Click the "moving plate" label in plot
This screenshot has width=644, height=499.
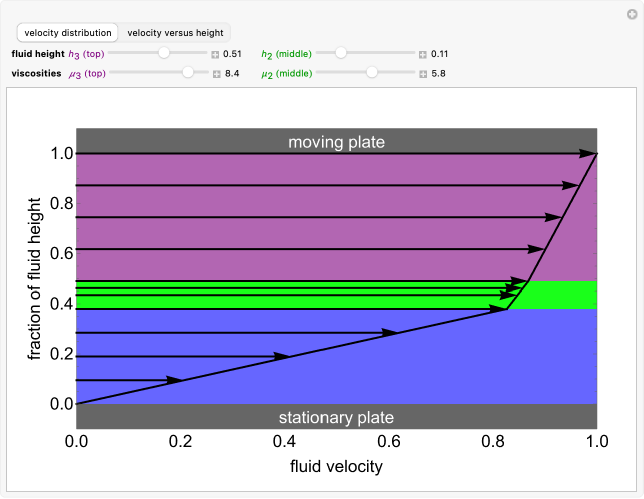tap(336, 142)
